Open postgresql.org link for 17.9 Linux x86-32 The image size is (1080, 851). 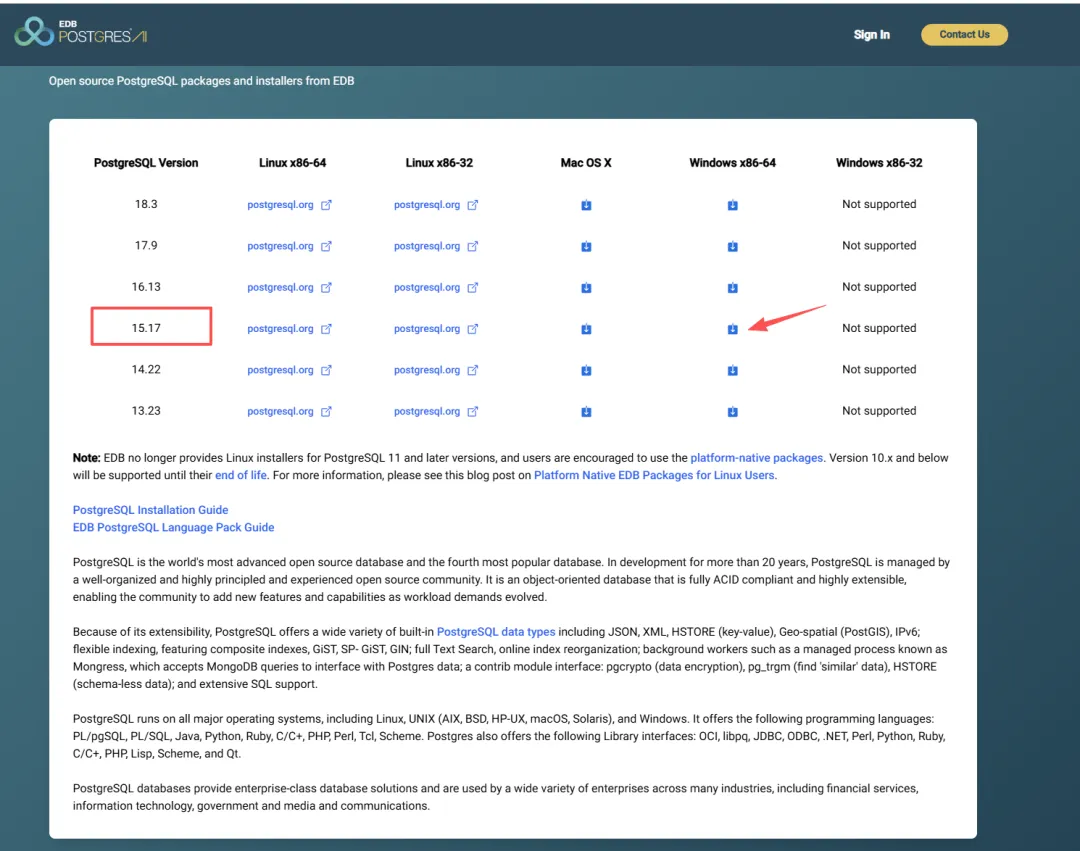[426, 246]
